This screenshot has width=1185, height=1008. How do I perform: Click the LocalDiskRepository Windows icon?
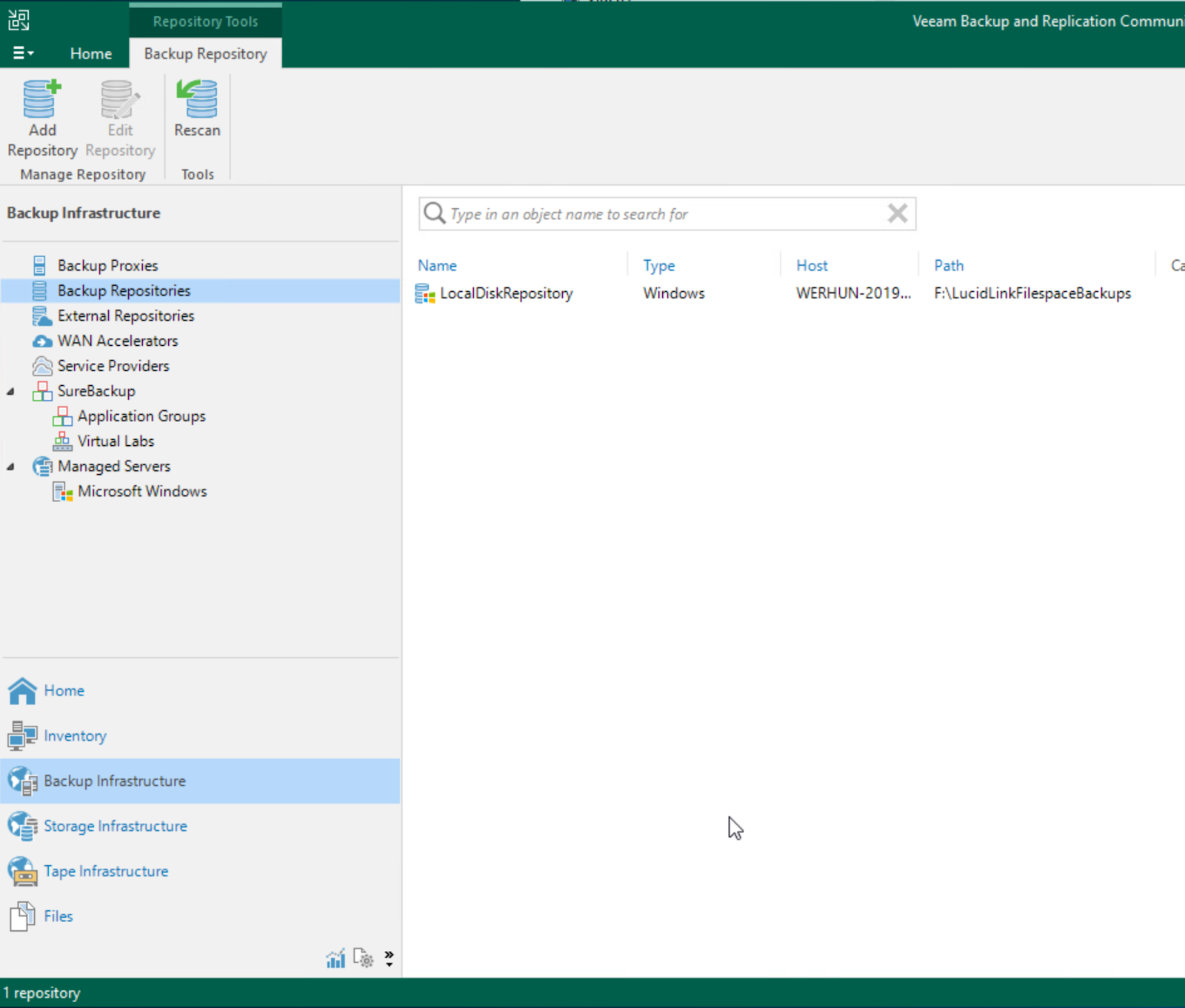(425, 293)
